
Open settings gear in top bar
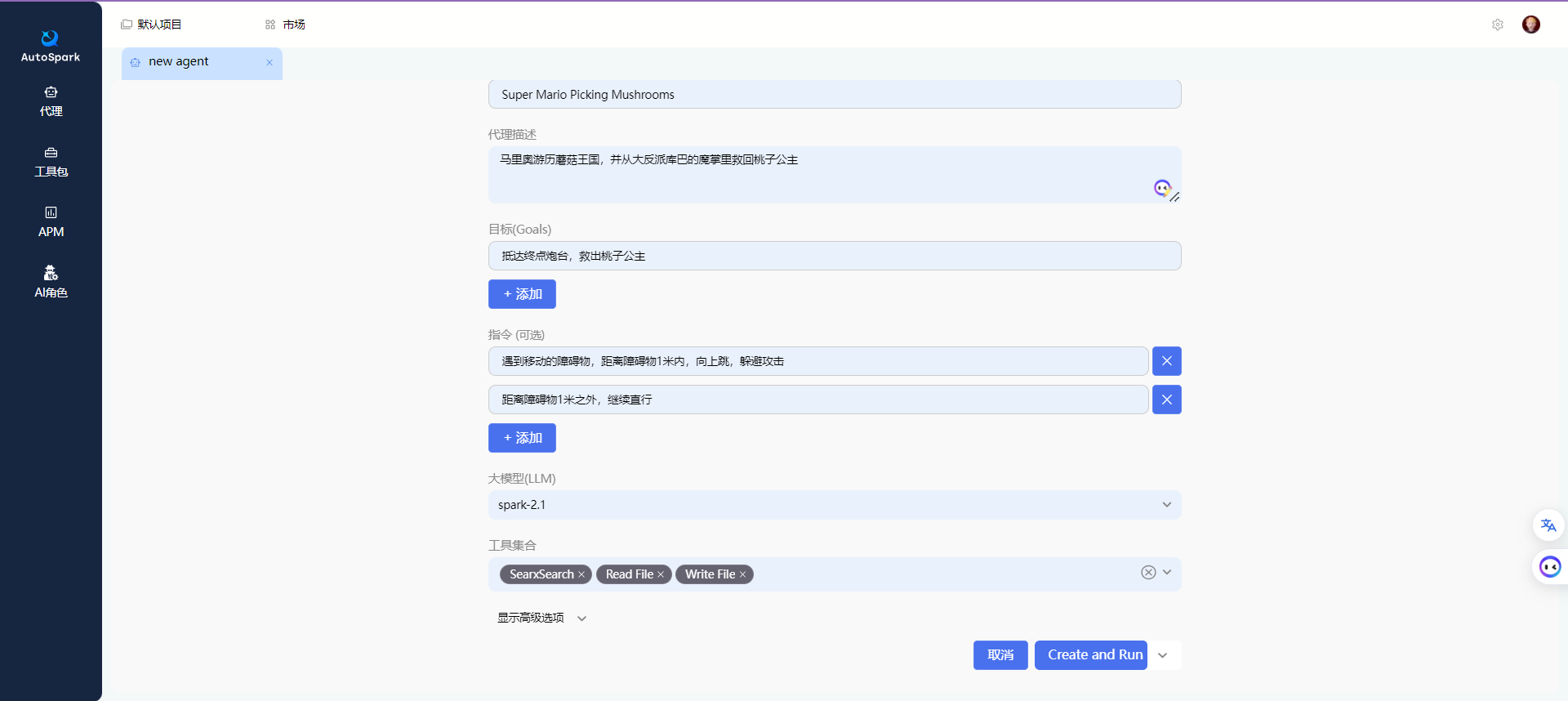(x=1497, y=25)
